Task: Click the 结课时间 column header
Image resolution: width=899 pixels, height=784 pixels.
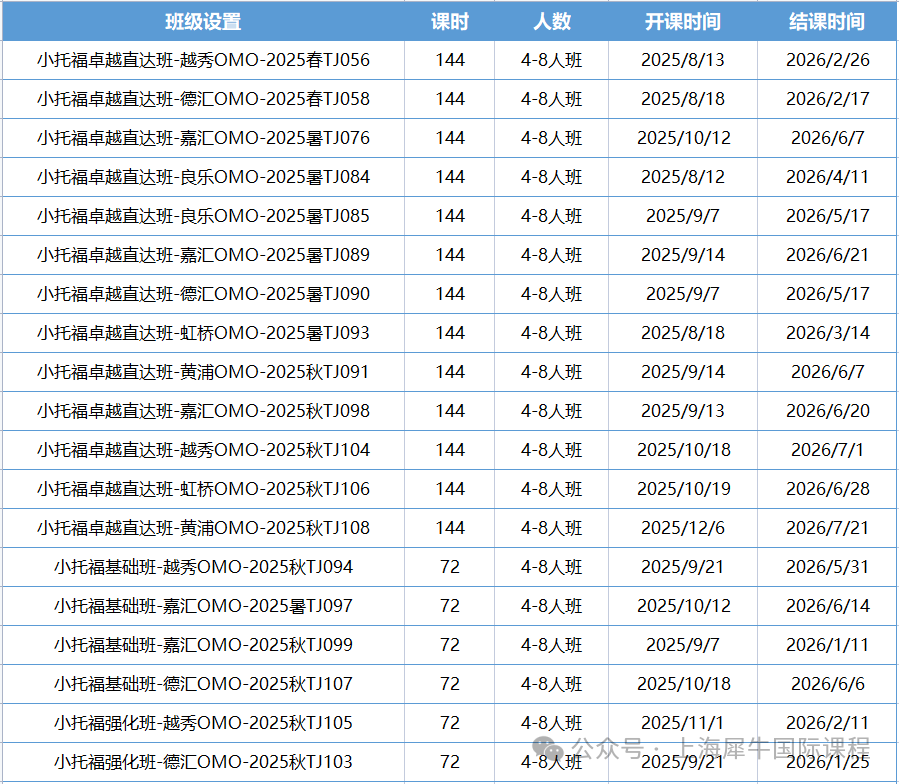Action: tap(827, 21)
